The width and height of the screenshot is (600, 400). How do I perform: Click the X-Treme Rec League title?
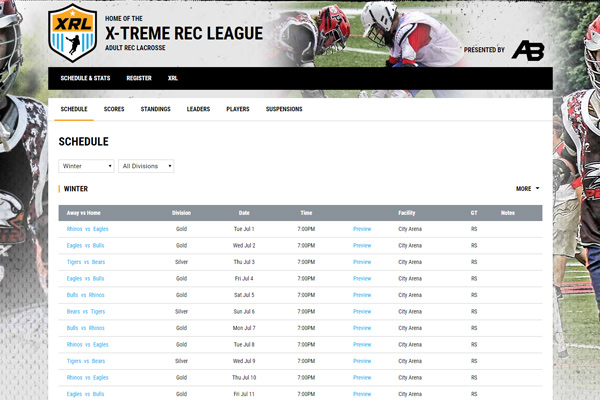[184, 33]
